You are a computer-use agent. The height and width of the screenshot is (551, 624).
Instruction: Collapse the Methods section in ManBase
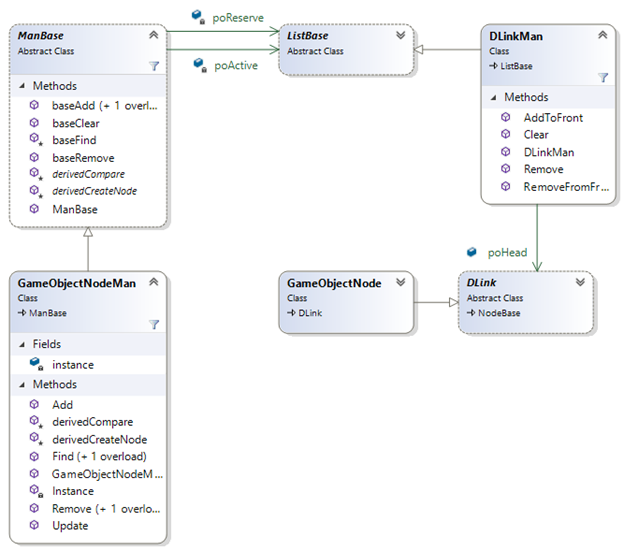pos(22,86)
